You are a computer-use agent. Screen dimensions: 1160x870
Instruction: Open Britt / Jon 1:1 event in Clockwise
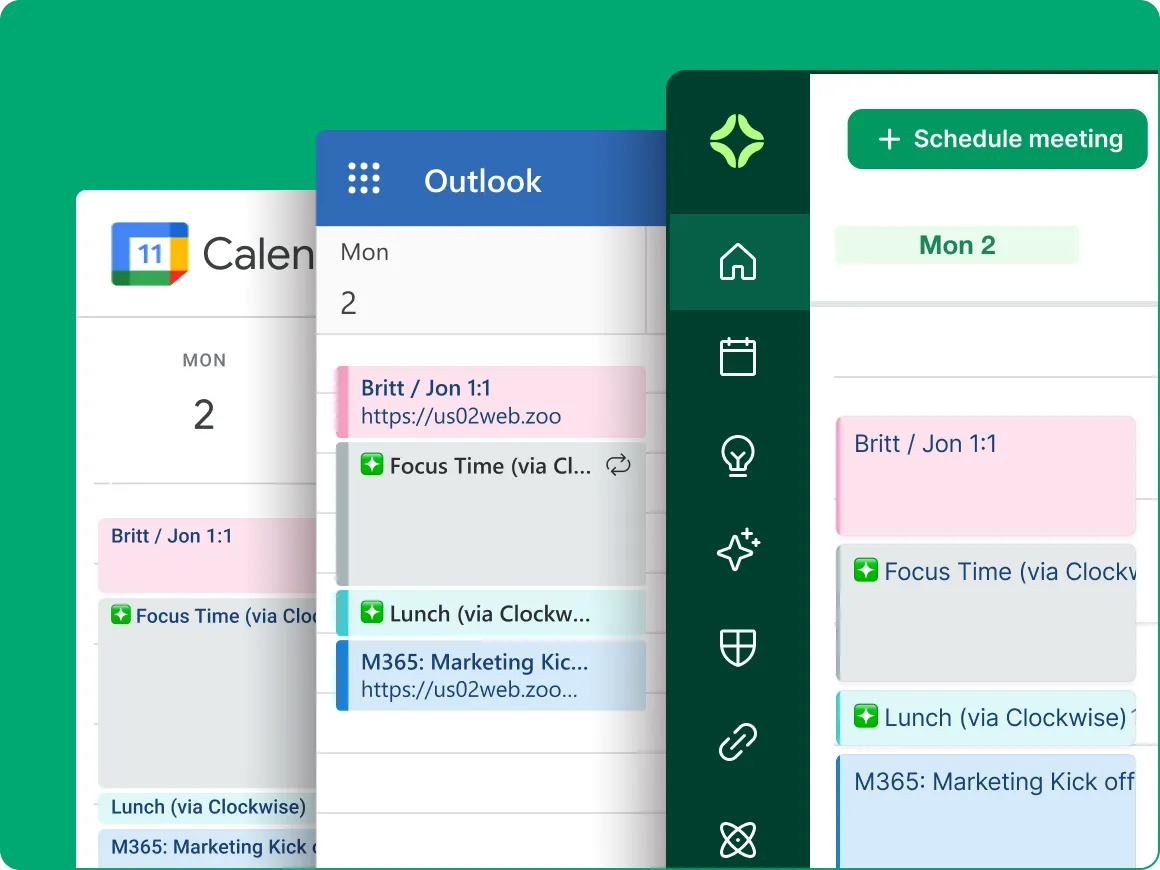(x=985, y=476)
